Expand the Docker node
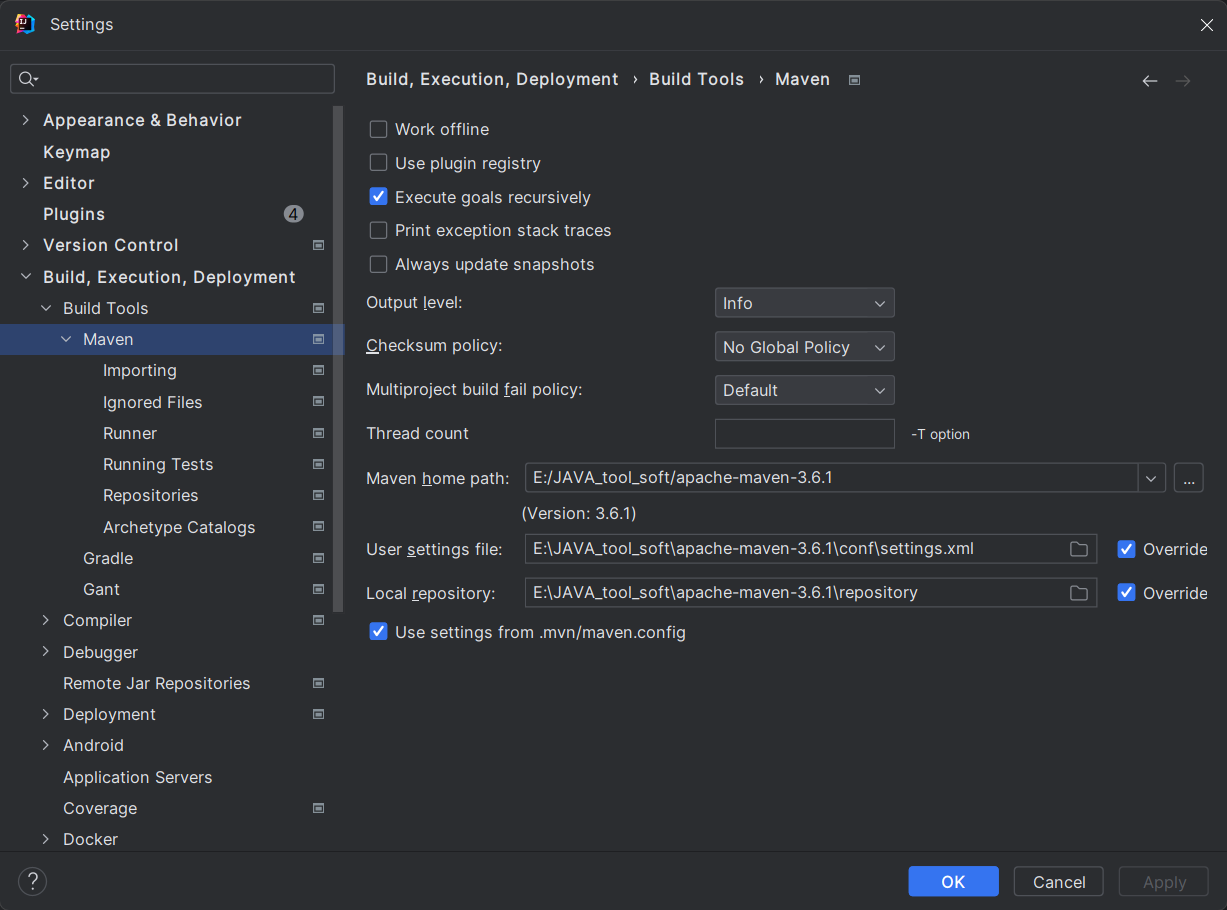Image resolution: width=1227 pixels, height=910 pixels. [x=46, y=839]
